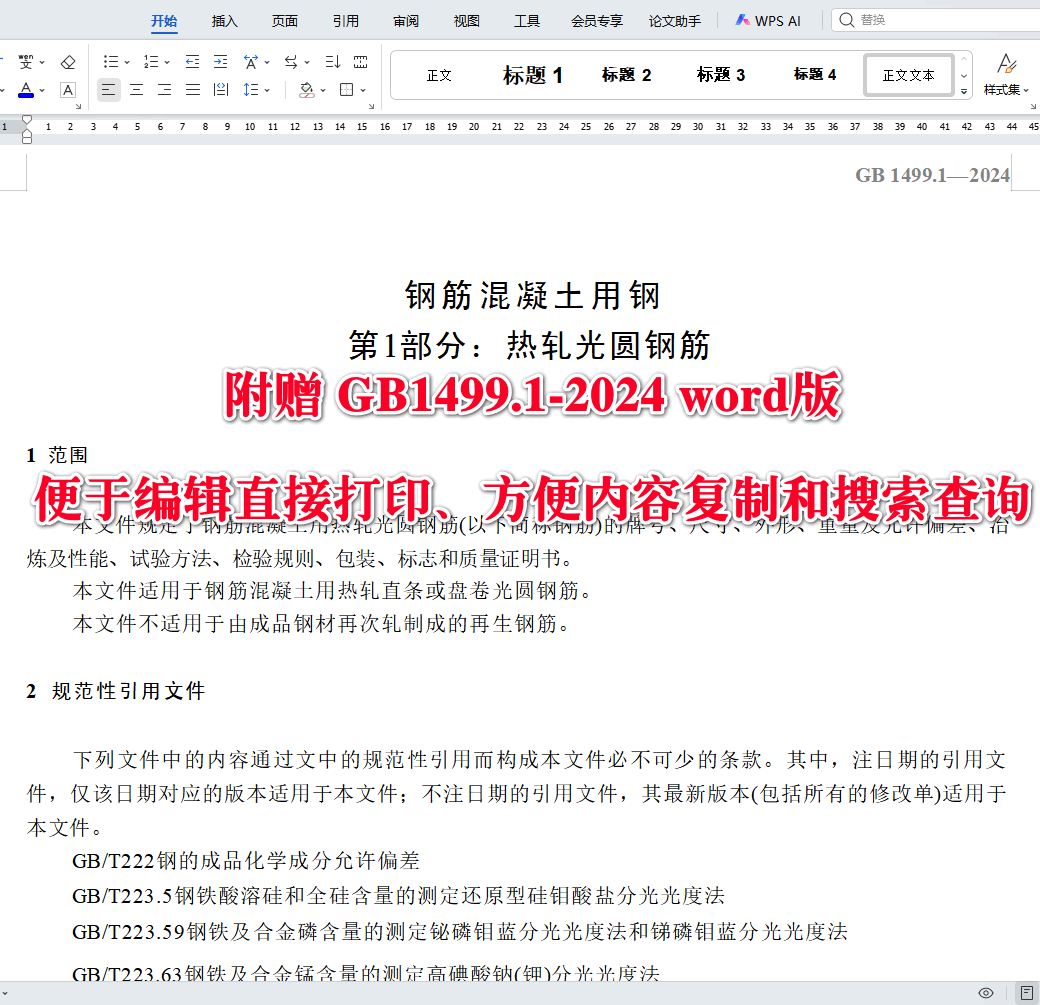1040x1005 pixels.
Task: Open the 论文助手 tab
Action: click(x=675, y=21)
